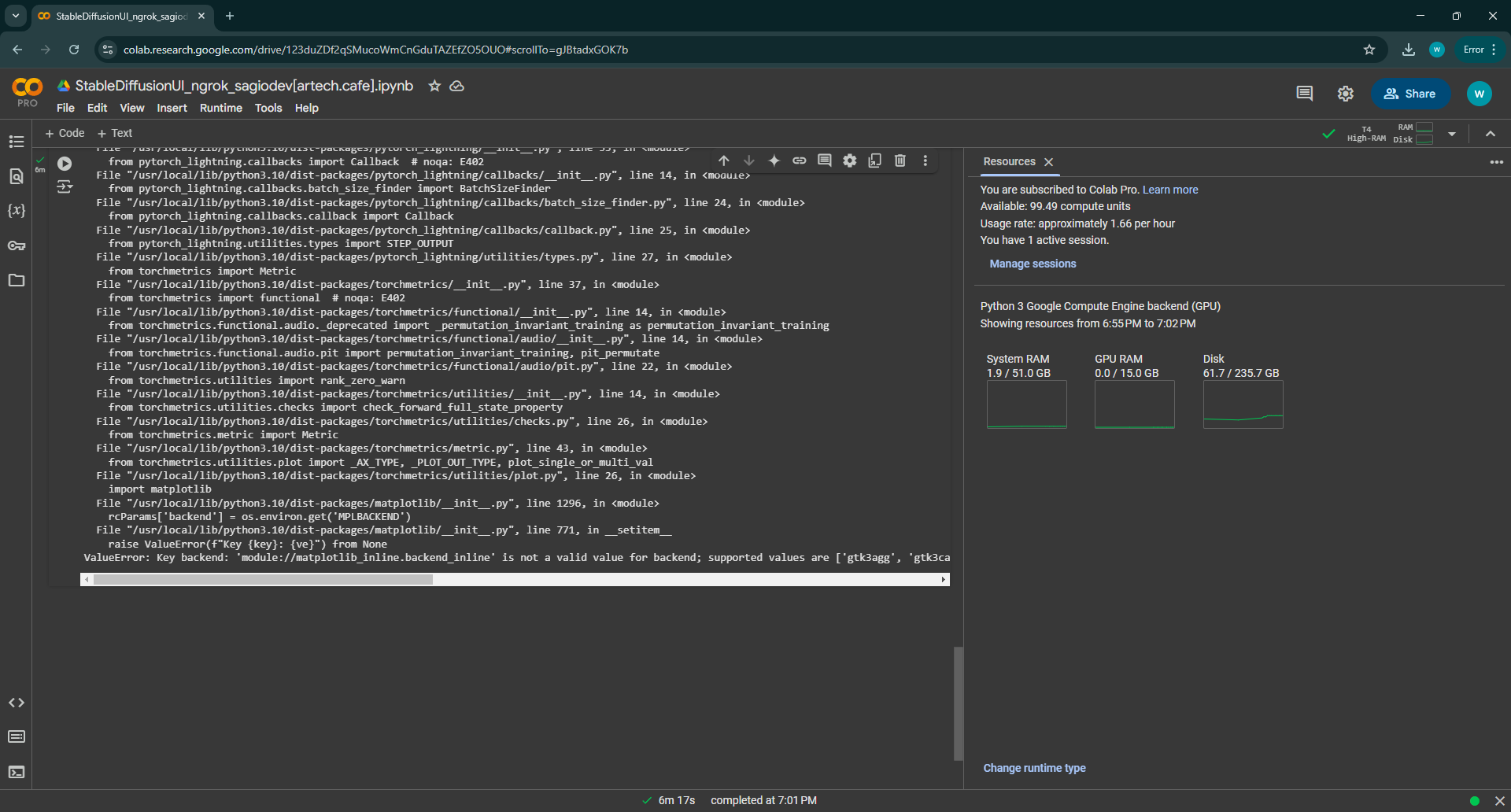Open the Runtime menu

tap(220, 108)
